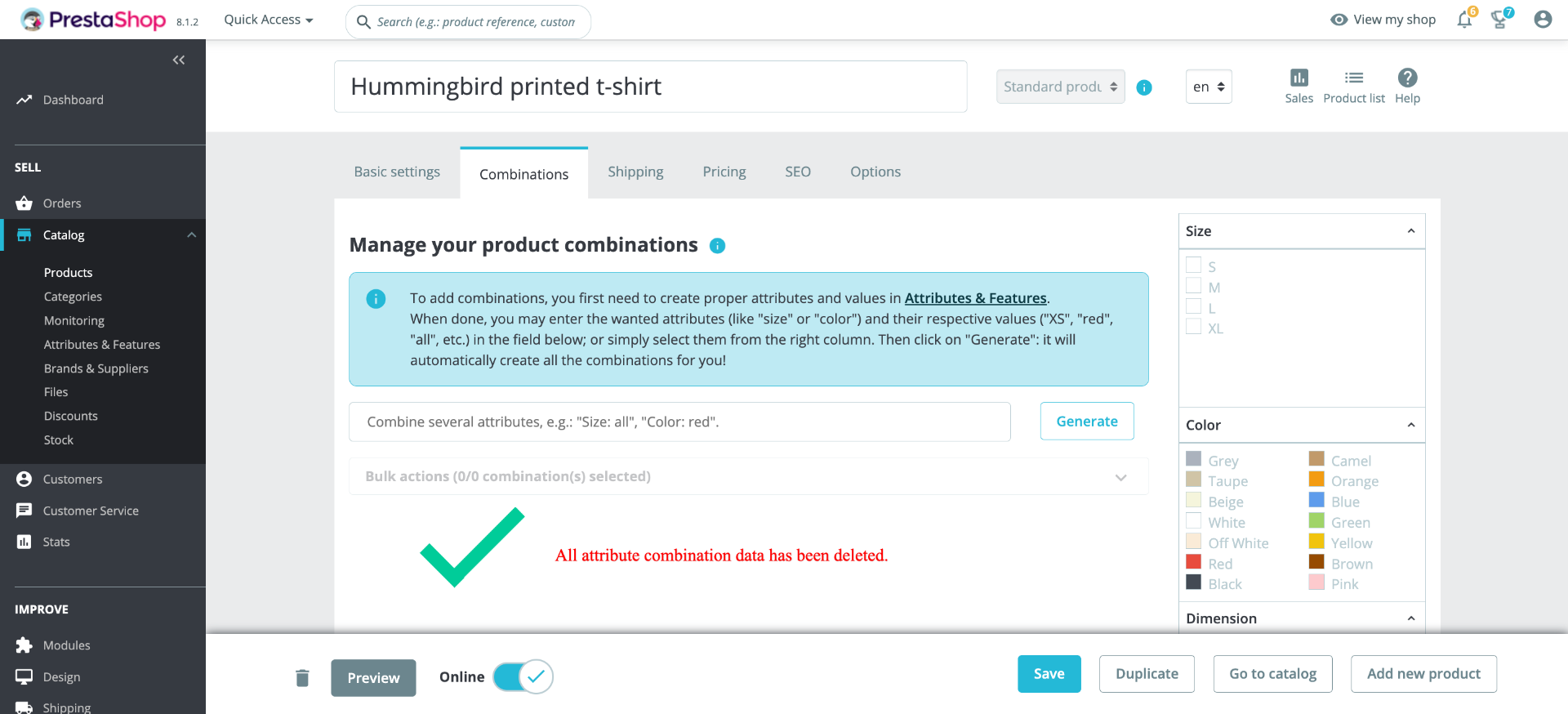Click the combine attributes input field
Image resolution: width=1568 pixels, height=714 pixels.
pyautogui.click(x=679, y=422)
